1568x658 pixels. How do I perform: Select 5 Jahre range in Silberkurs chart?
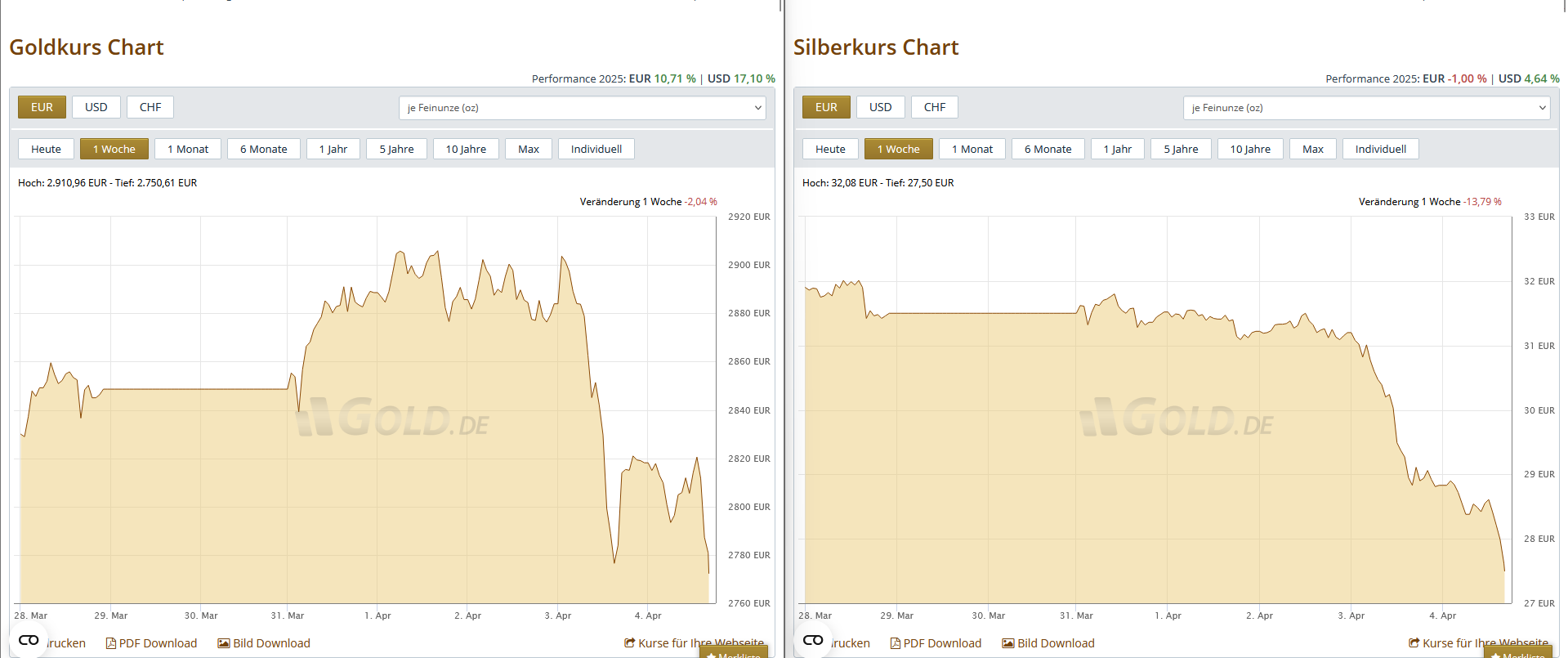pos(1181,149)
